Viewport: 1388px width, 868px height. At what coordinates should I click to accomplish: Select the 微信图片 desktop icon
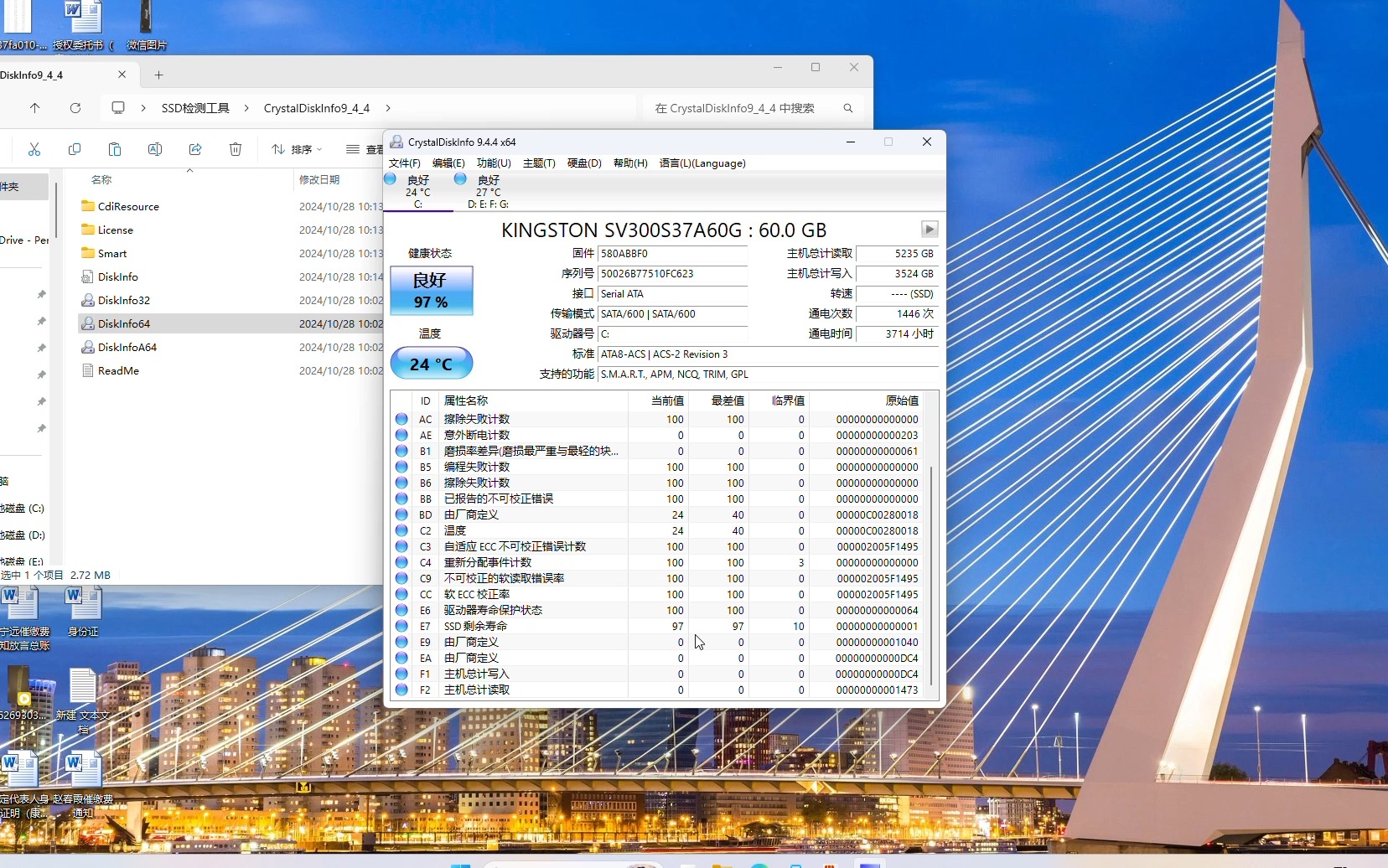pyautogui.click(x=146, y=25)
